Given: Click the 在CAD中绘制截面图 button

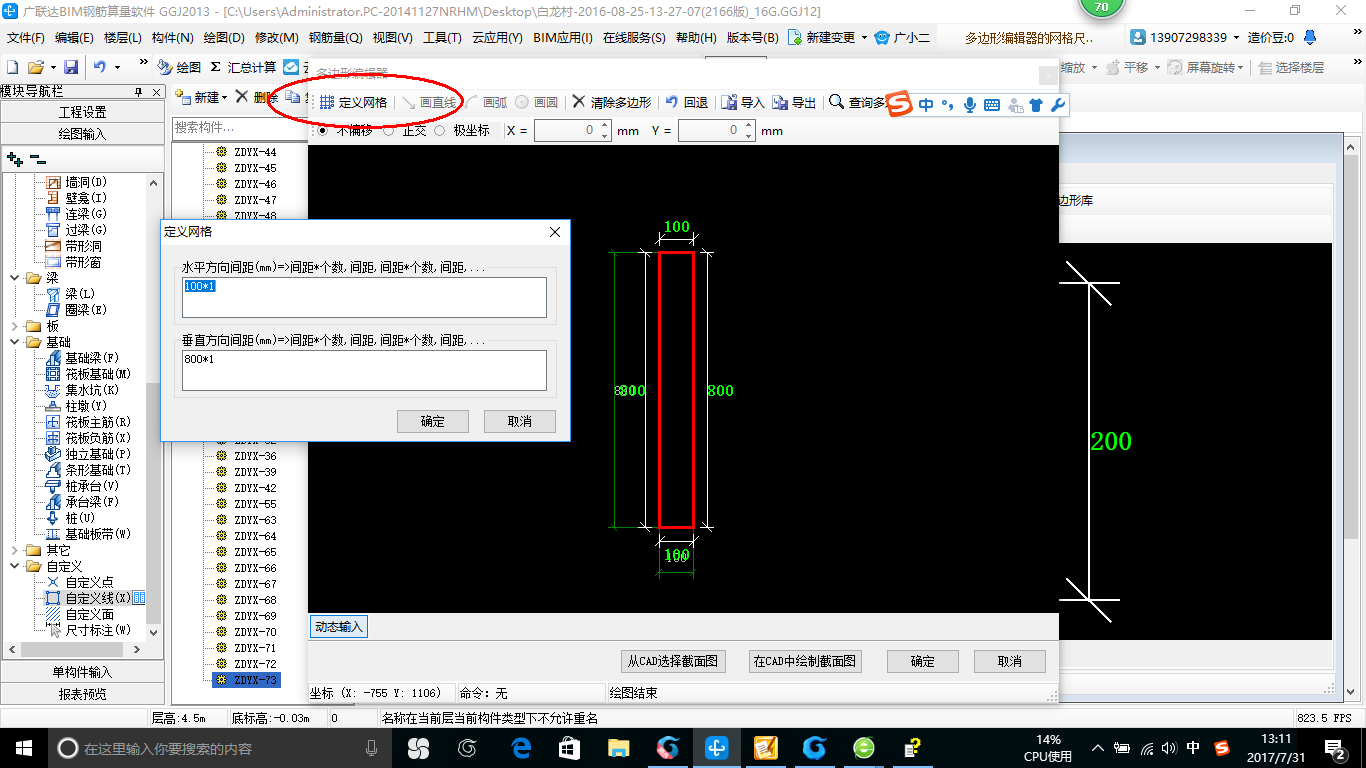Looking at the screenshot, I should pos(805,661).
